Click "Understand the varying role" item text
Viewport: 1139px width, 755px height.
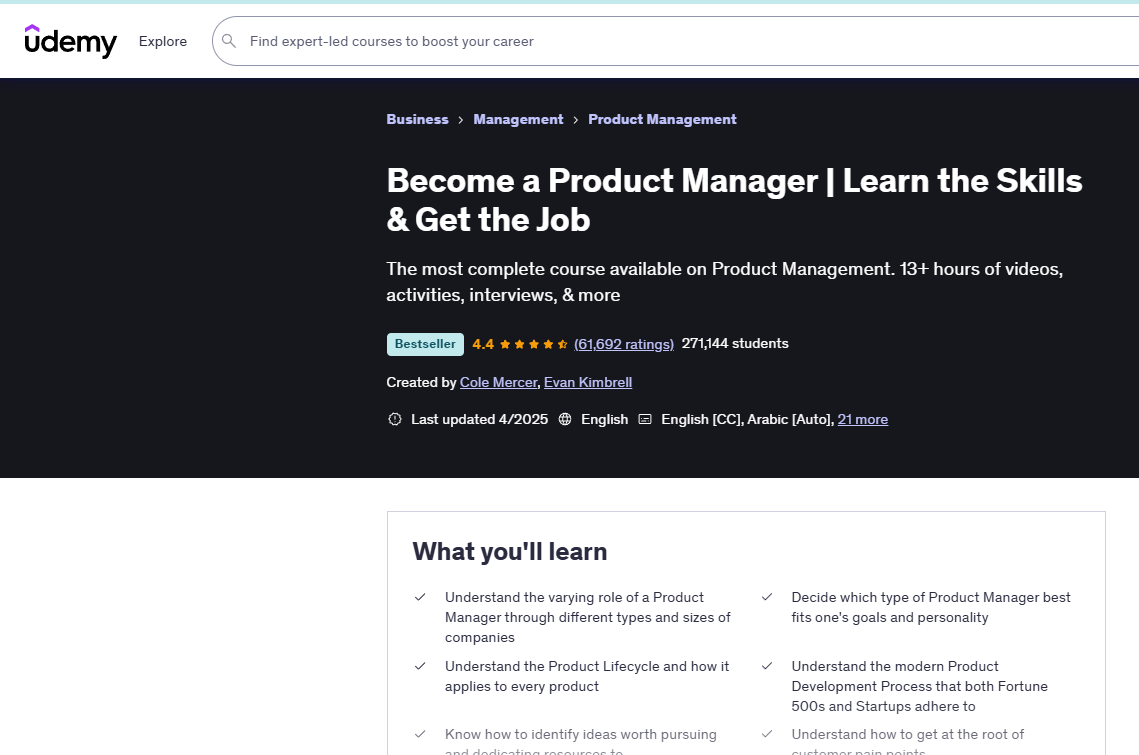coord(588,617)
